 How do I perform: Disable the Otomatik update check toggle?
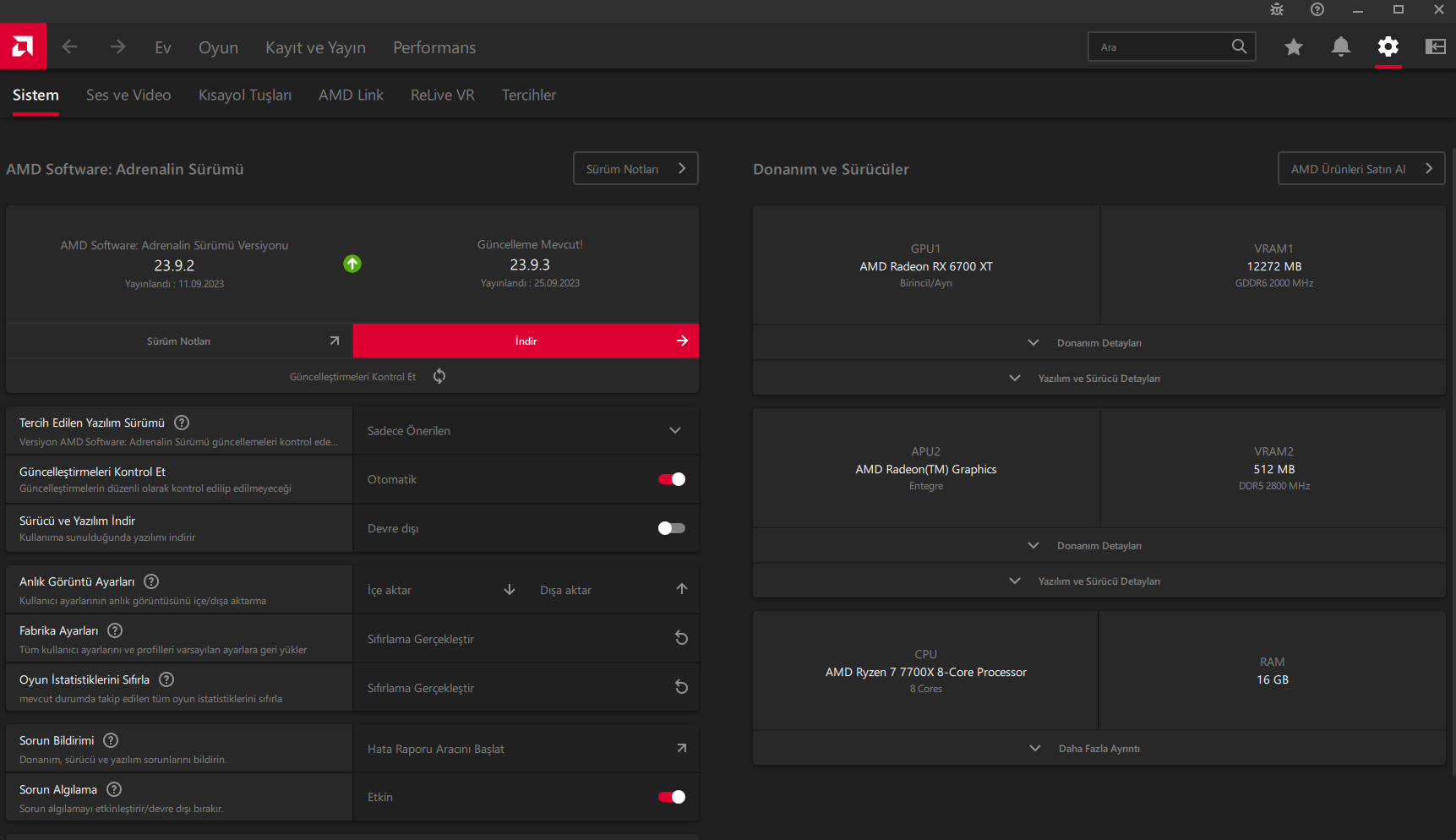[x=672, y=479]
